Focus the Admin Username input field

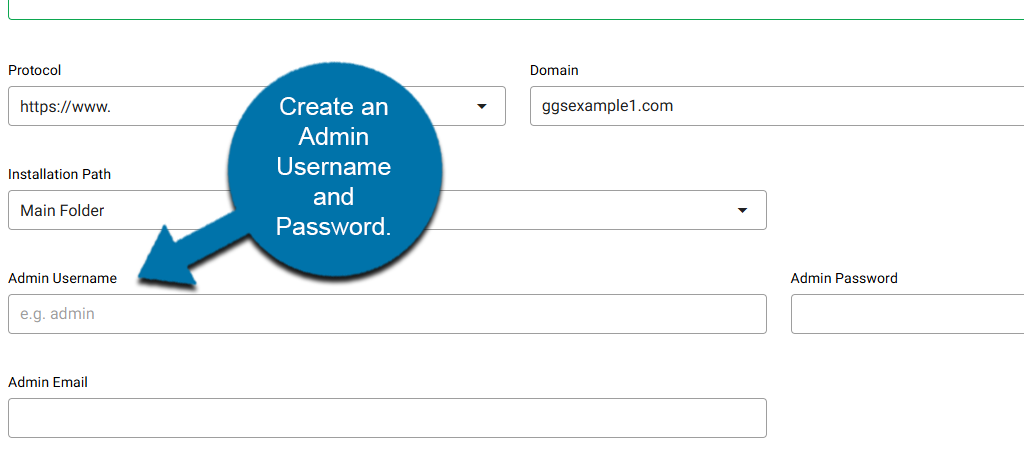387,314
